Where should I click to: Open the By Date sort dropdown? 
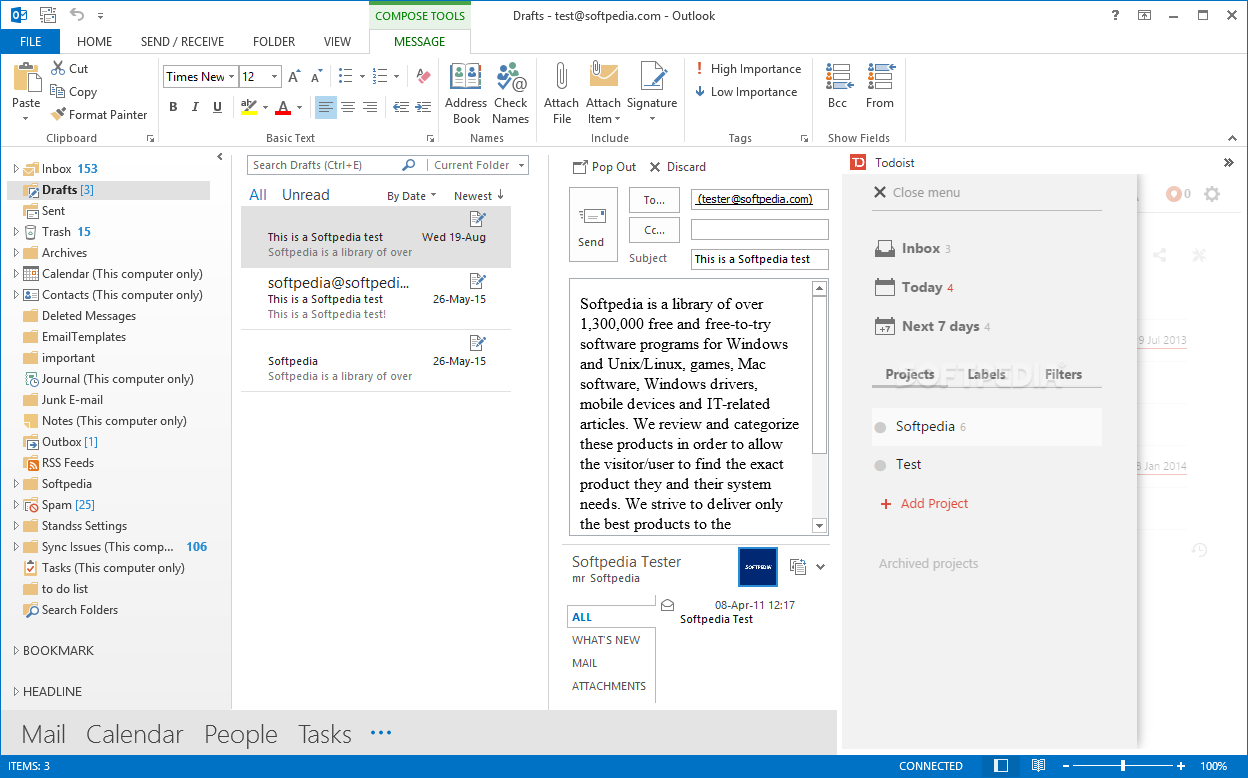coord(411,196)
